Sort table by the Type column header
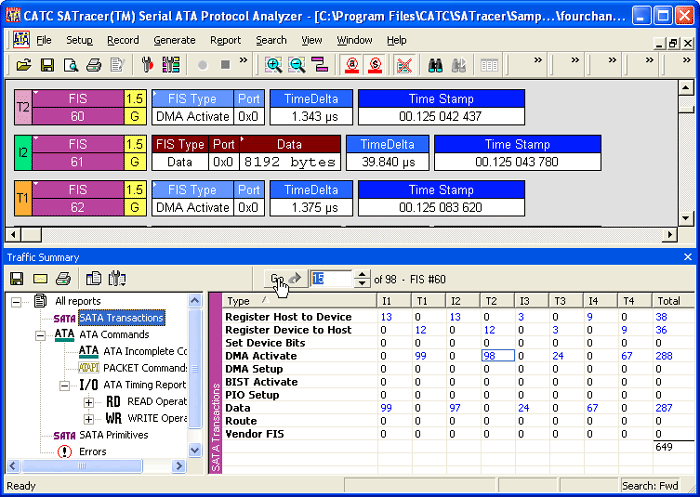This screenshot has height=497, width=700. click(299, 301)
